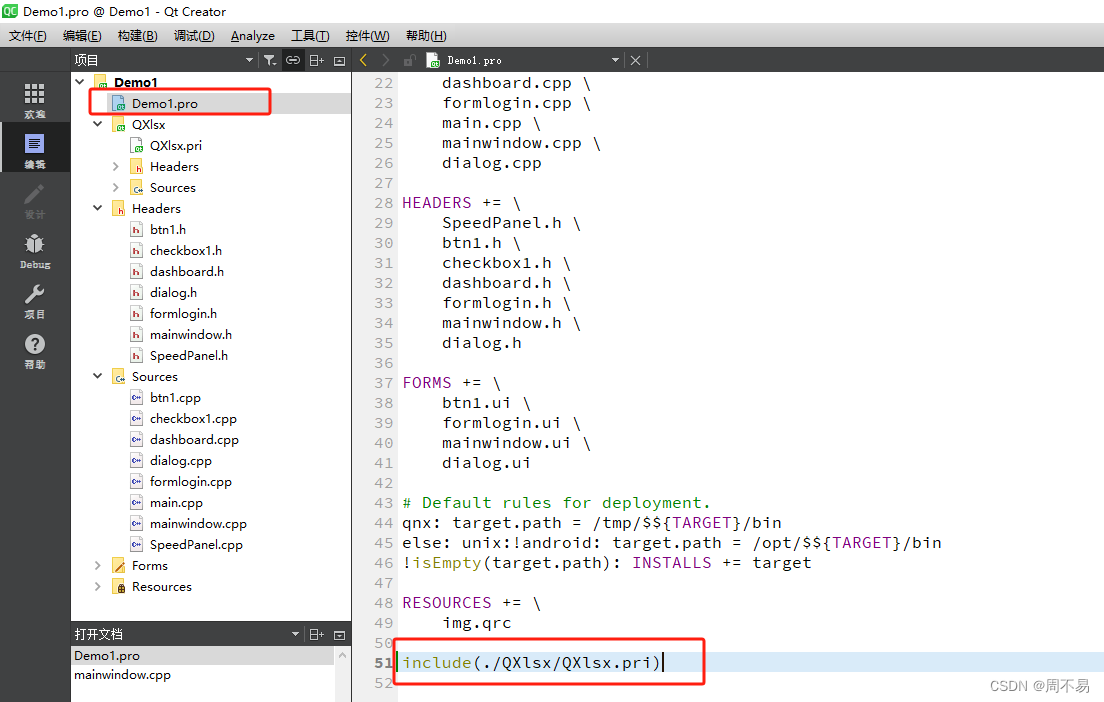The width and height of the screenshot is (1104, 702).
Task: Select checkbox1.cpp source file
Action: tap(193, 419)
